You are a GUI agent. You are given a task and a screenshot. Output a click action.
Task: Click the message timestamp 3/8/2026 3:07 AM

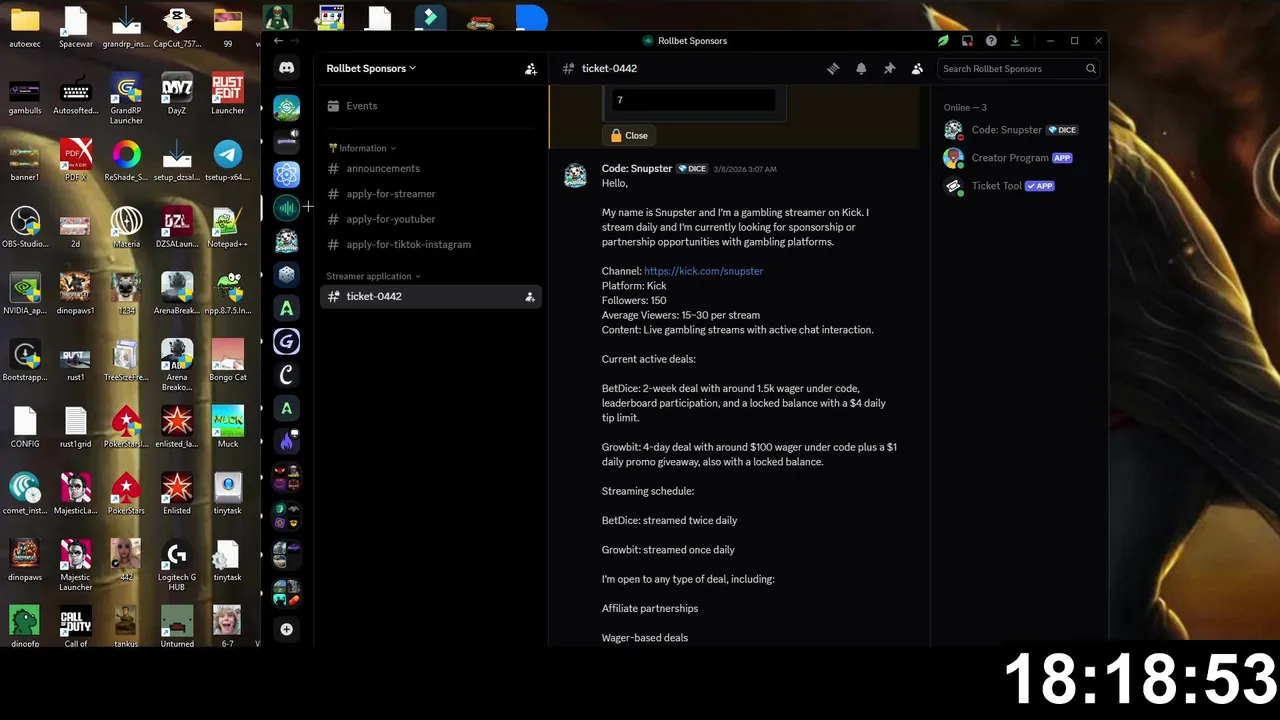(x=744, y=169)
